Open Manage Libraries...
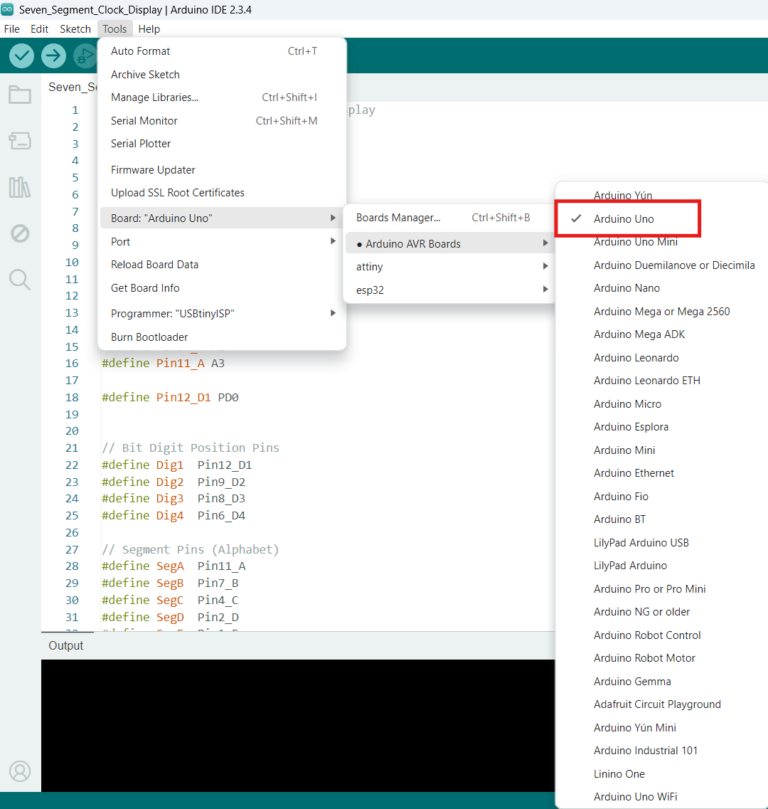768x809 pixels. (x=222, y=98)
